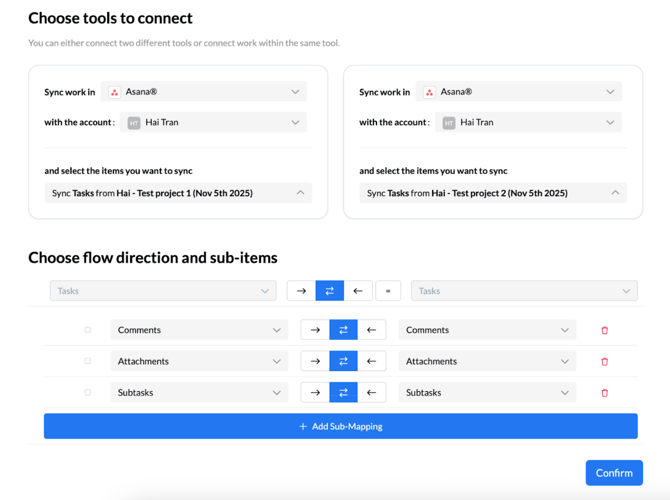Screen dimensions: 670x500
Task: Collapse the Test project 1 tasks selector
Action: [178, 193]
